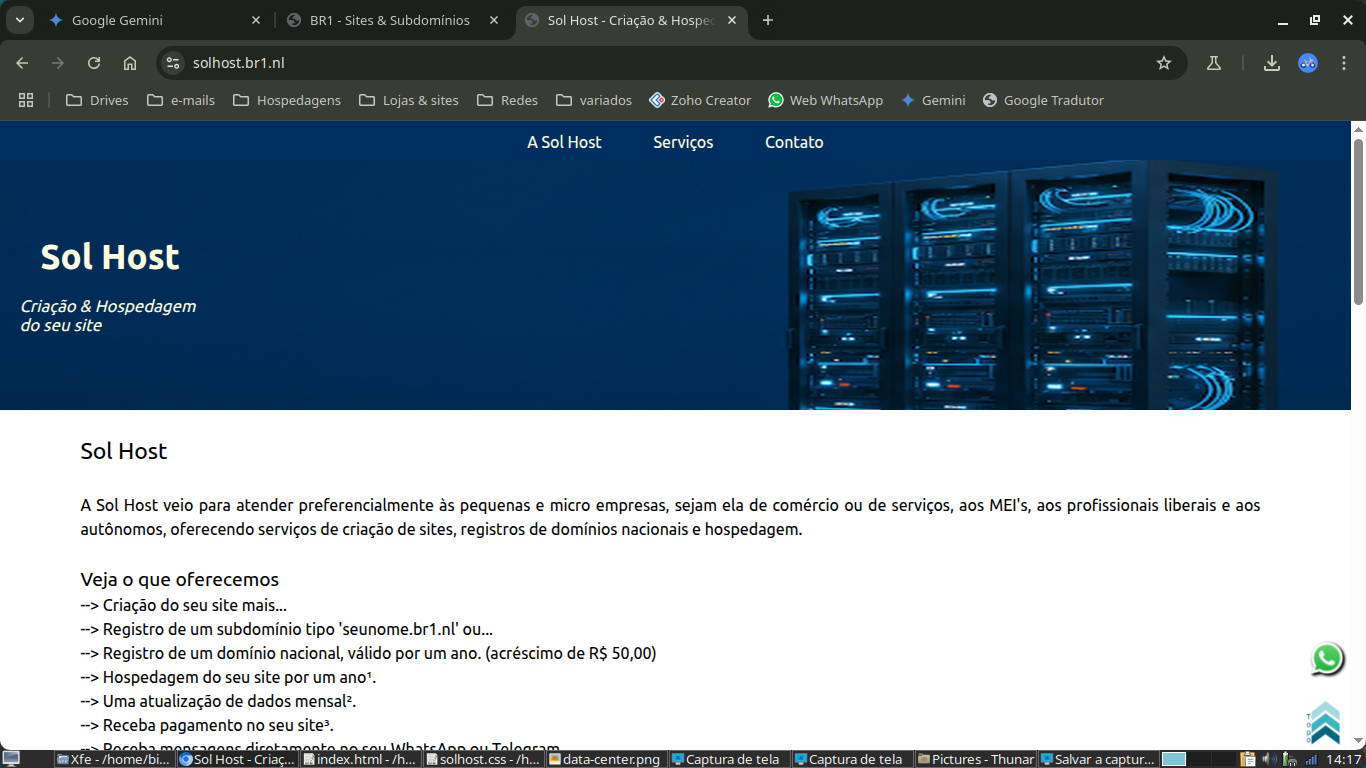Click the floating WhatsApp chat icon
Image resolution: width=1366 pixels, height=768 pixels.
pyautogui.click(x=1327, y=659)
